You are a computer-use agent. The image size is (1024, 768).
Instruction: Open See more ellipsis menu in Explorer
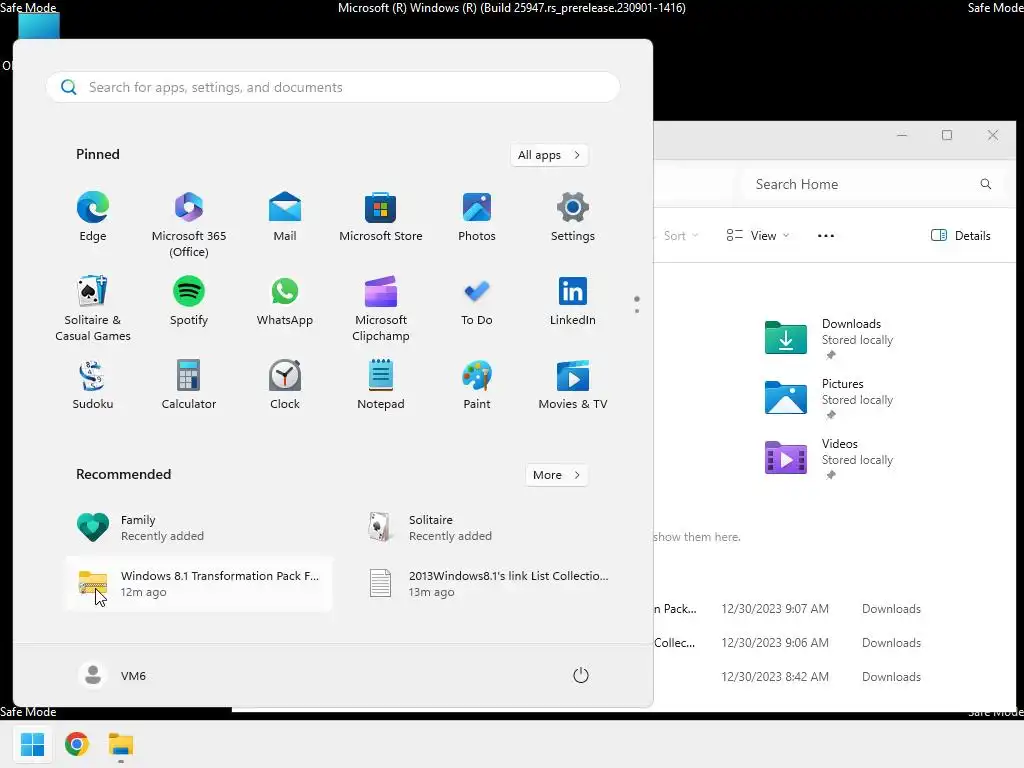point(825,236)
